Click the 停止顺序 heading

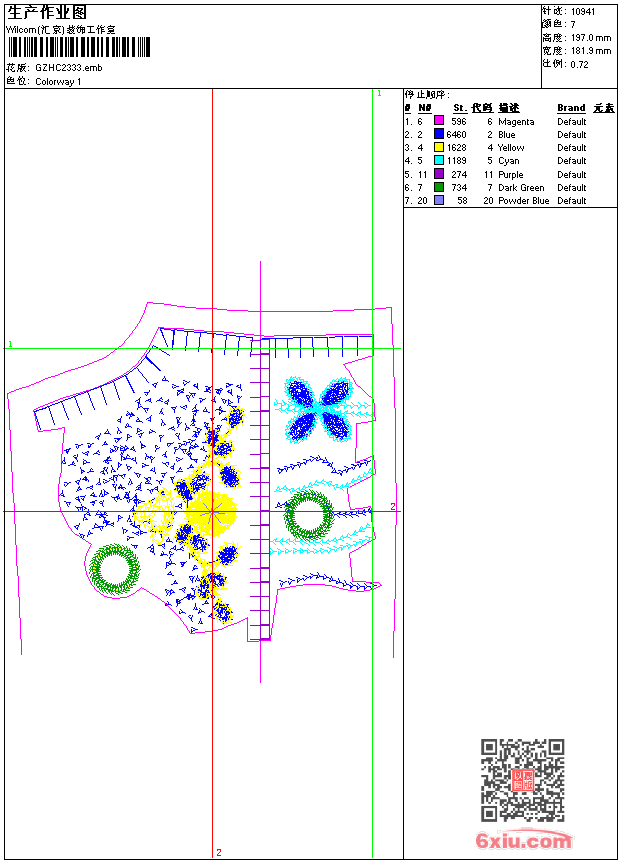coord(427,95)
